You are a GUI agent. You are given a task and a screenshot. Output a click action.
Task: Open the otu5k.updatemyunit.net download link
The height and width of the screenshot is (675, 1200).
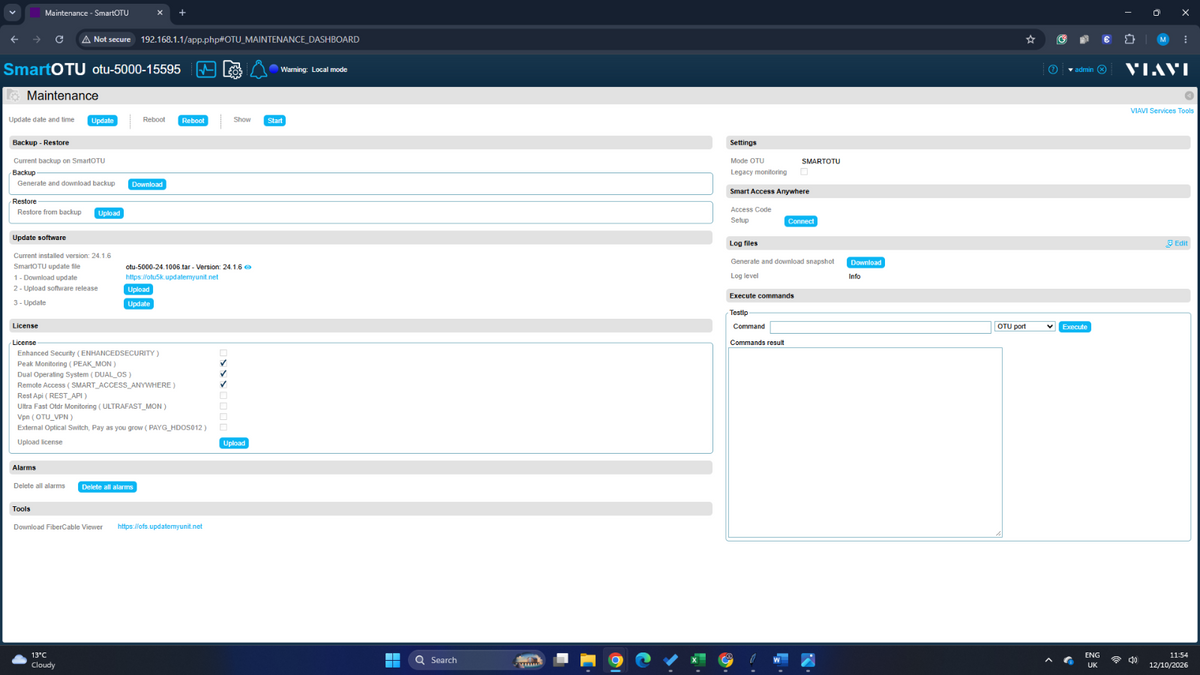[172, 277]
